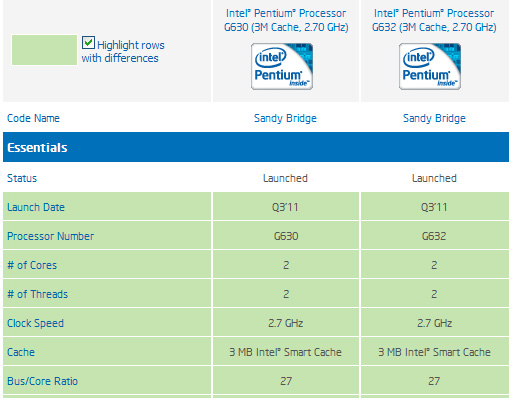Viewport: 513px width, 398px height.
Task: Select the Bus/Core Ratio 27 value for G630
Action: click(x=286, y=381)
